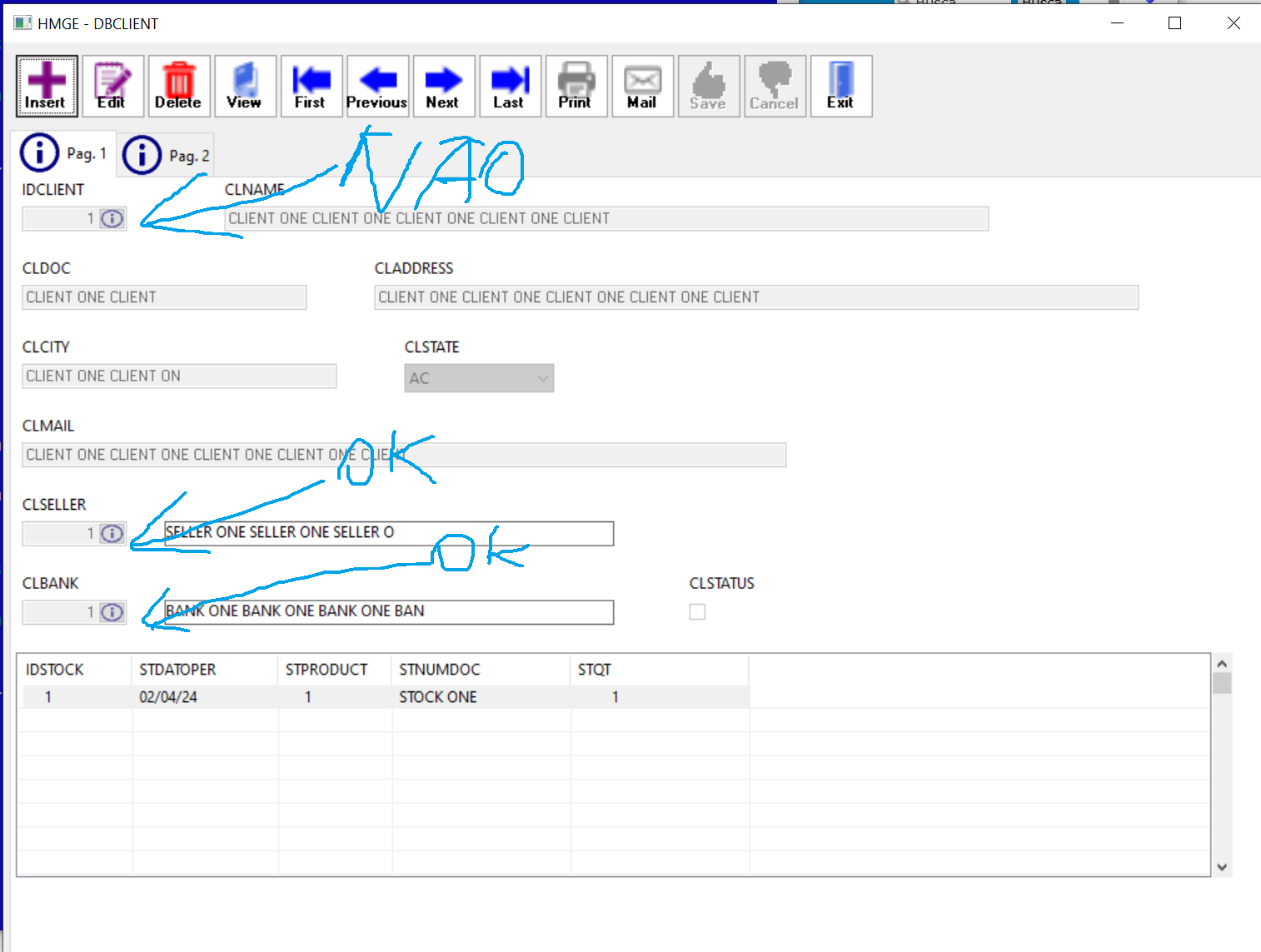Click the Exit door toolbar button
Screen dimensions: 1261x952
coord(841,87)
